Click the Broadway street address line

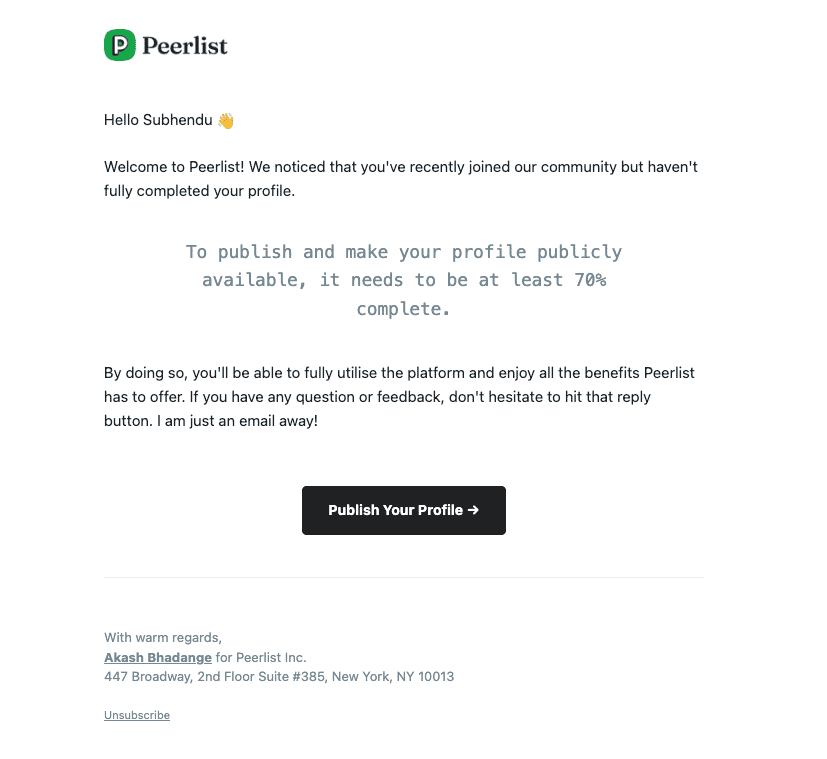point(279,676)
